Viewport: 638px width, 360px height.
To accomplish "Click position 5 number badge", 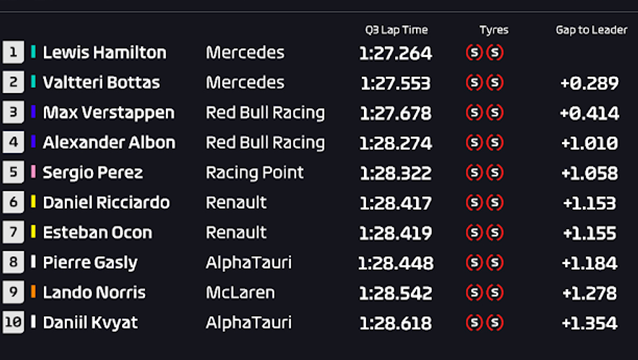I will click(x=13, y=172).
